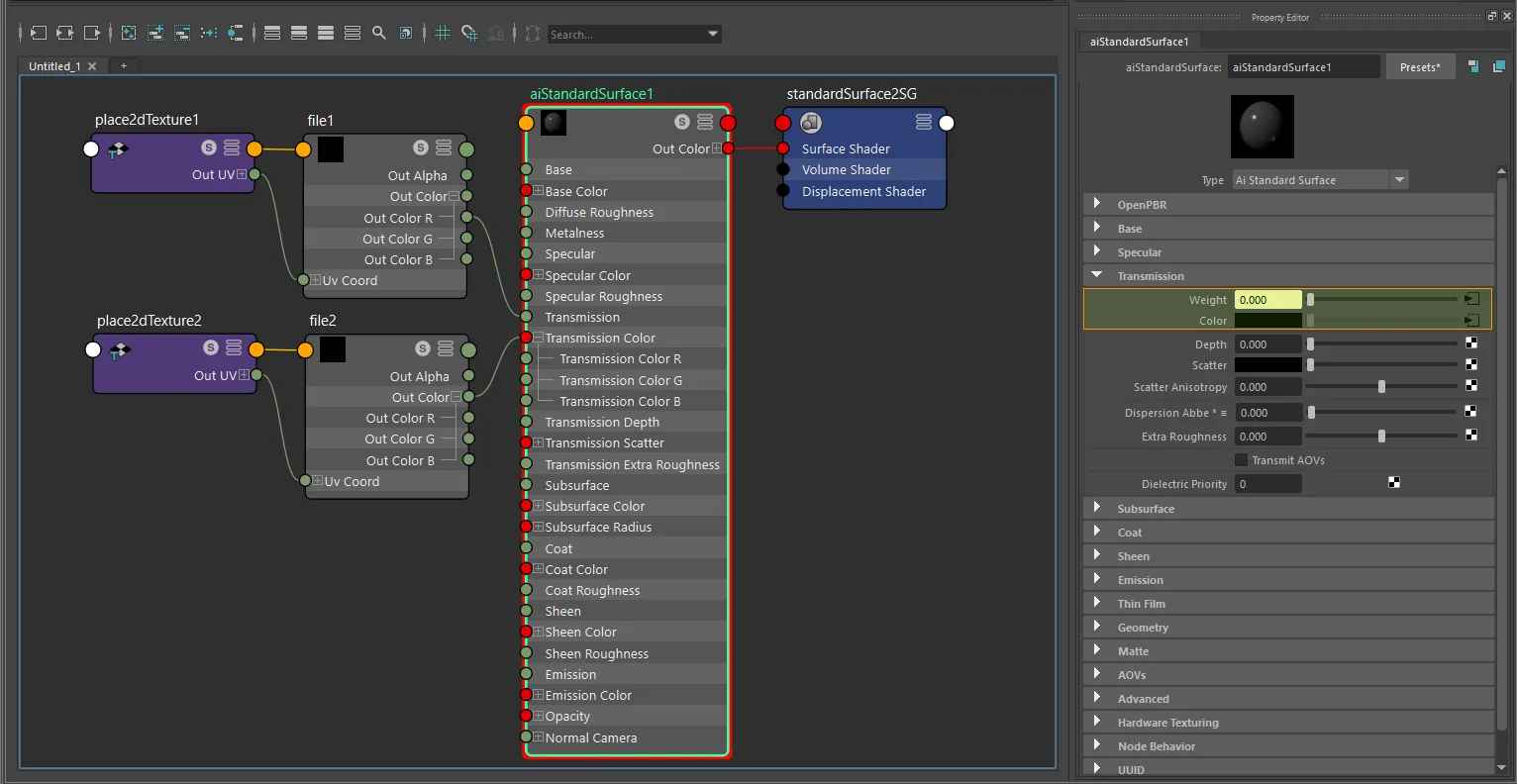The height and width of the screenshot is (784, 1517).
Task: Click the Rearrange Graph layout icon
Action: click(209, 33)
